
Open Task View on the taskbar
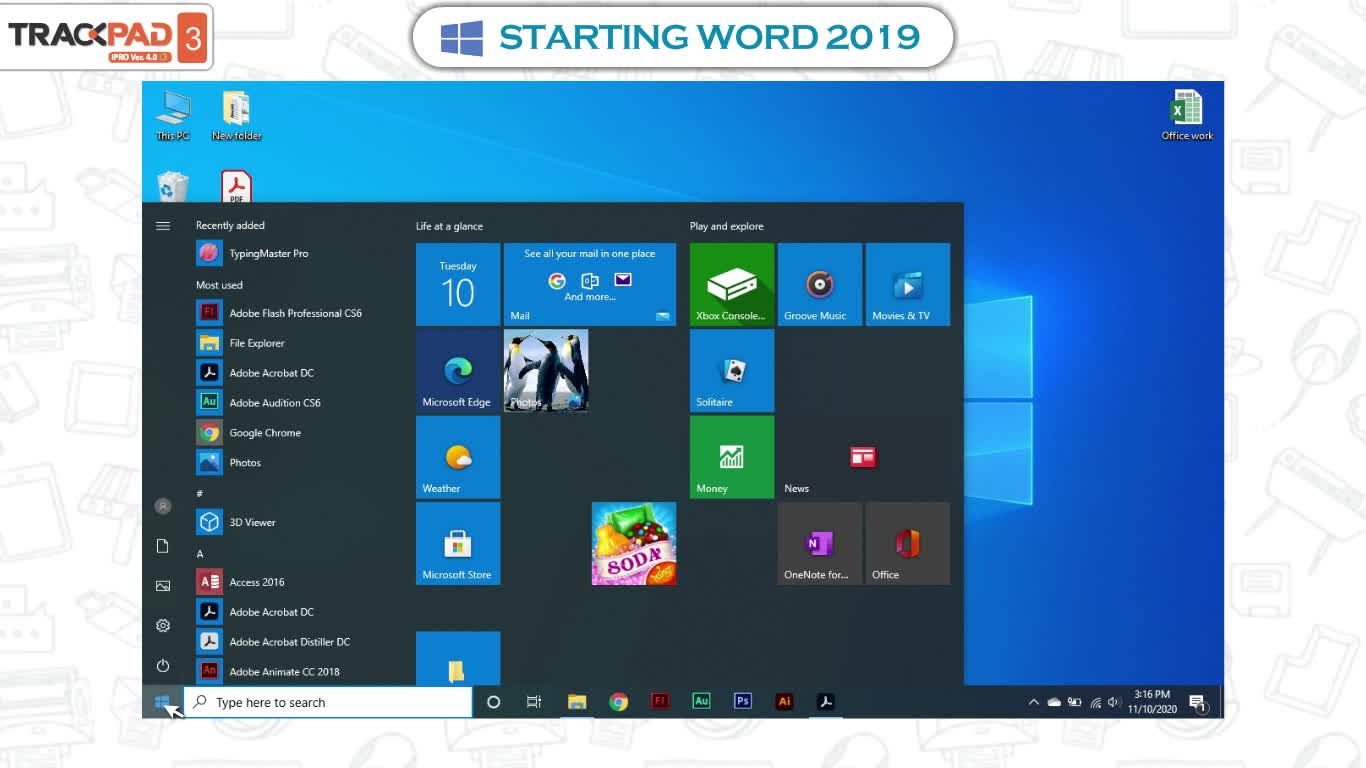pos(534,702)
